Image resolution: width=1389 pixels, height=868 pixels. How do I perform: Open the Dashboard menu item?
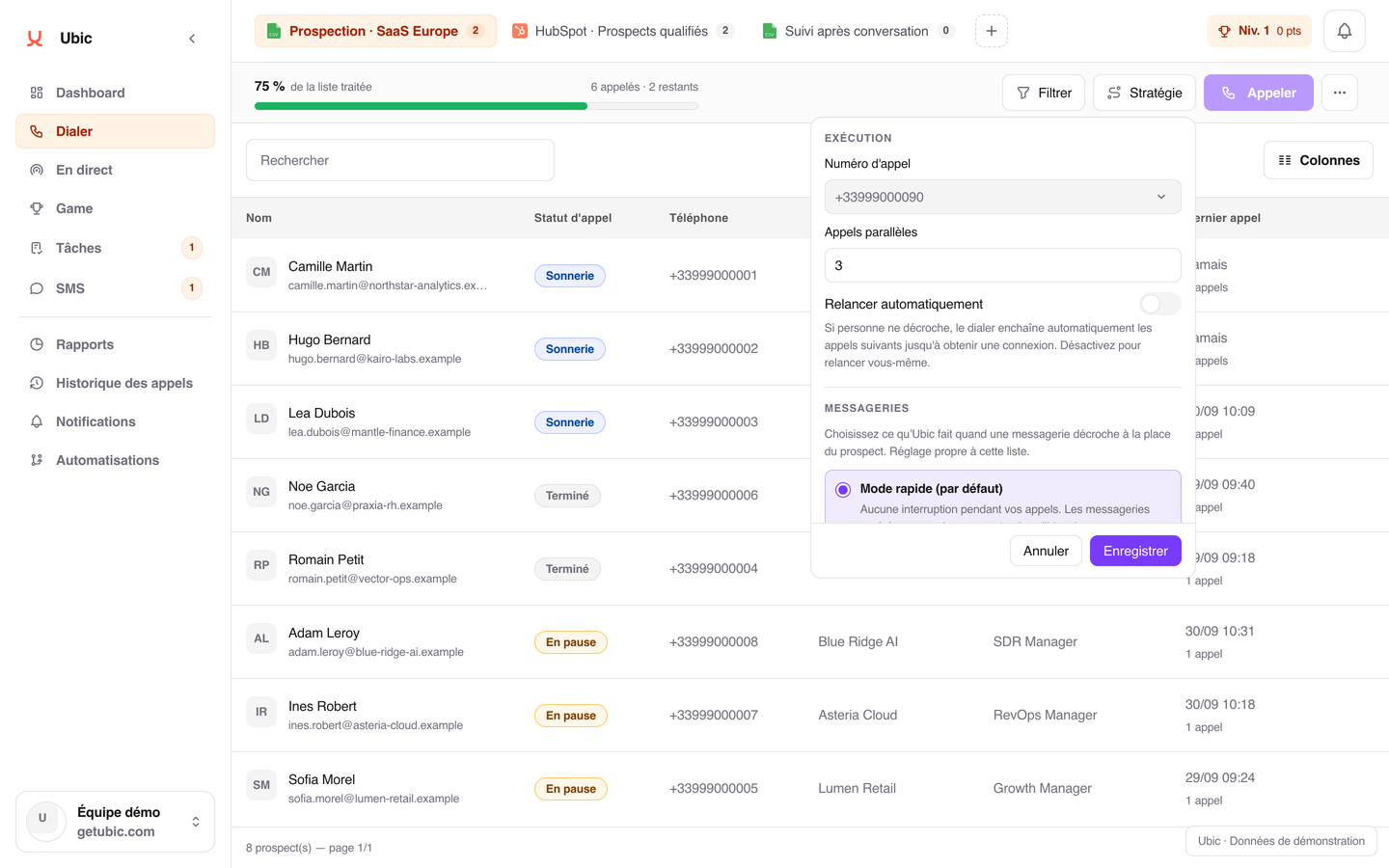(x=115, y=93)
